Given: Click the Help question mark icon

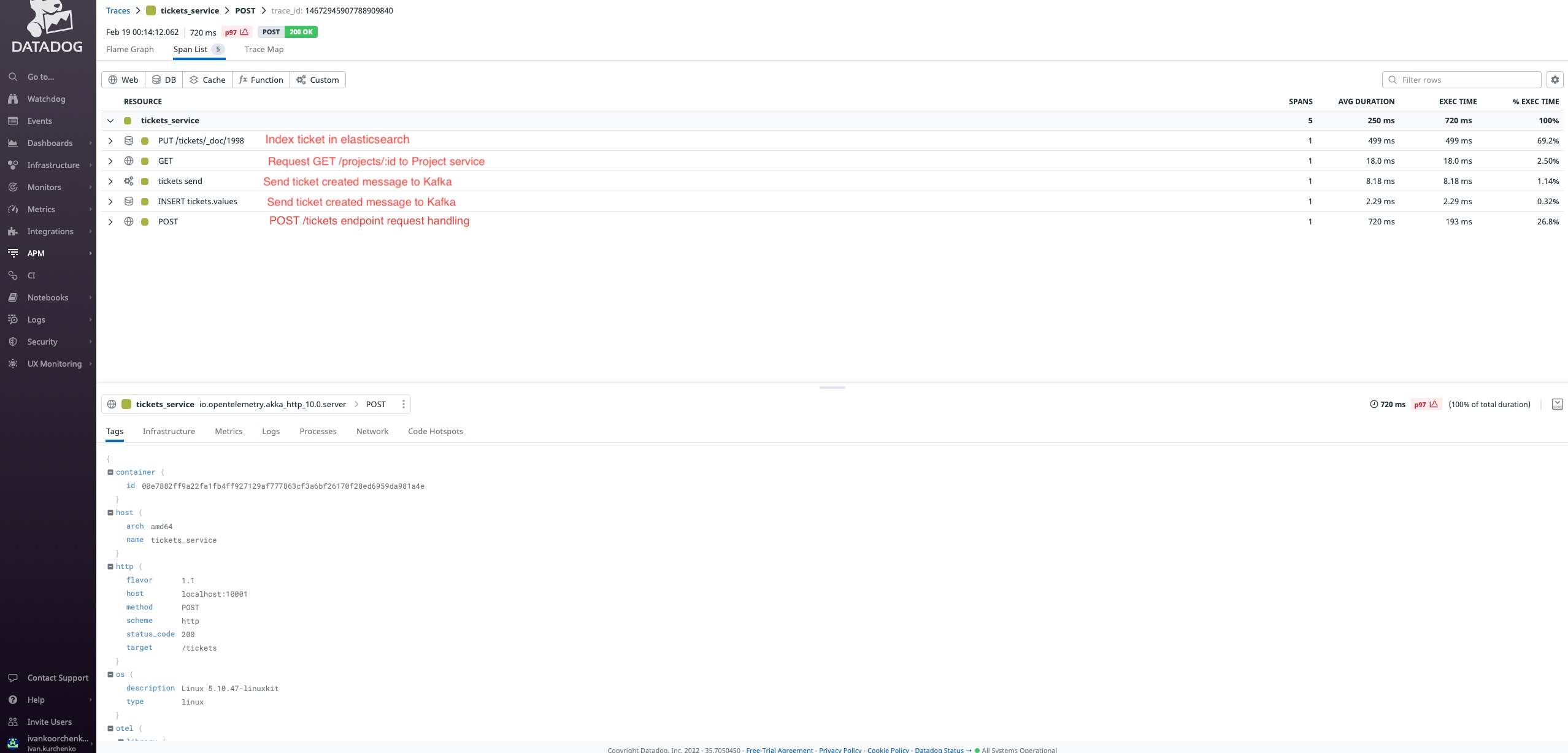Looking at the screenshot, I should pyautogui.click(x=13, y=700).
